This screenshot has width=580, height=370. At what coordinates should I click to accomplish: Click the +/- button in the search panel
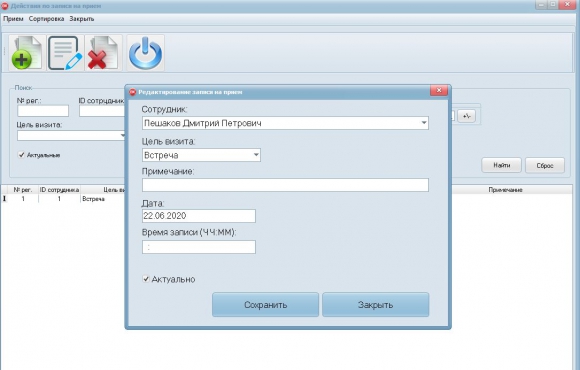[466, 116]
